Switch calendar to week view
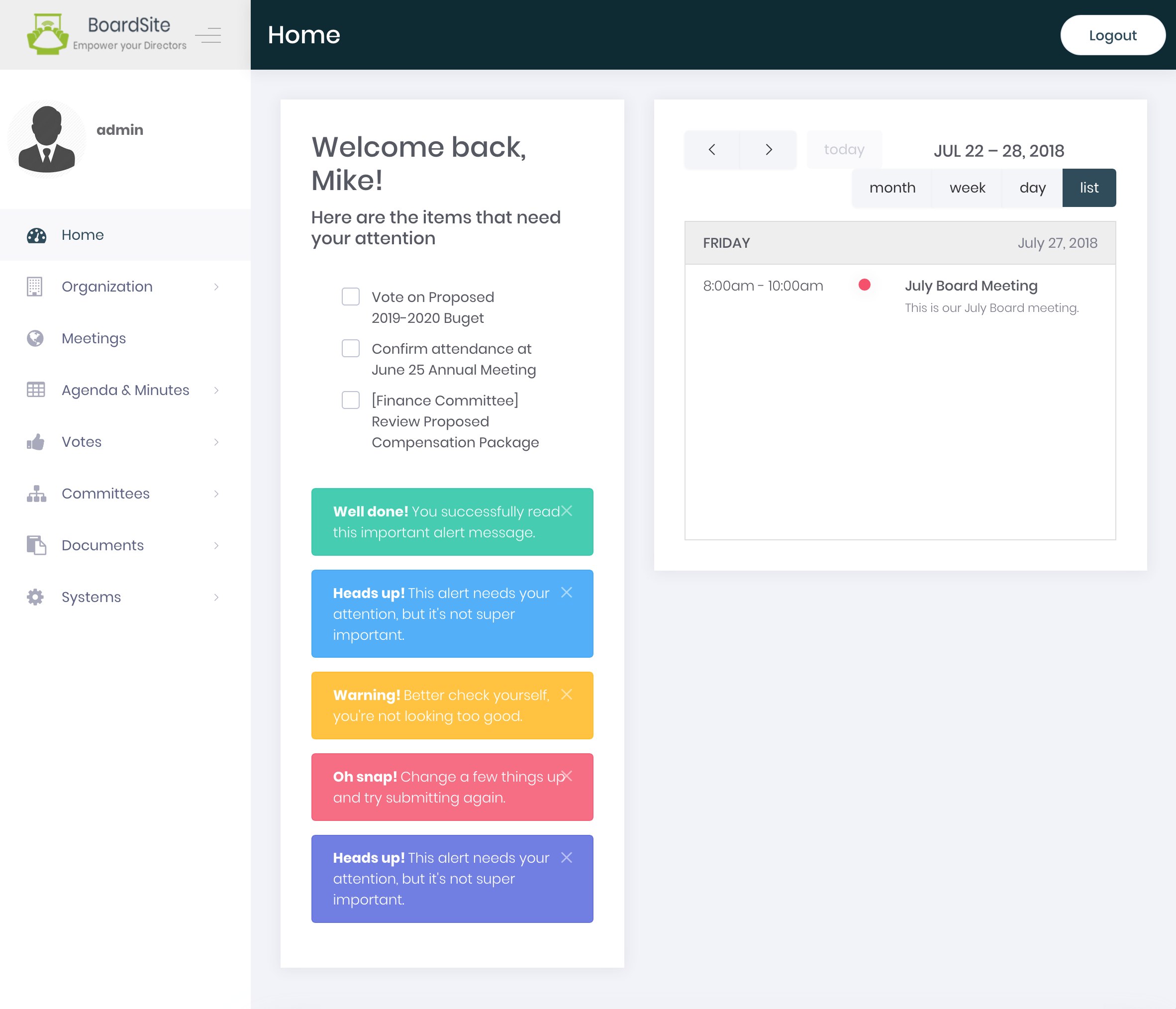Image resolution: width=1176 pixels, height=1009 pixels. 967,188
